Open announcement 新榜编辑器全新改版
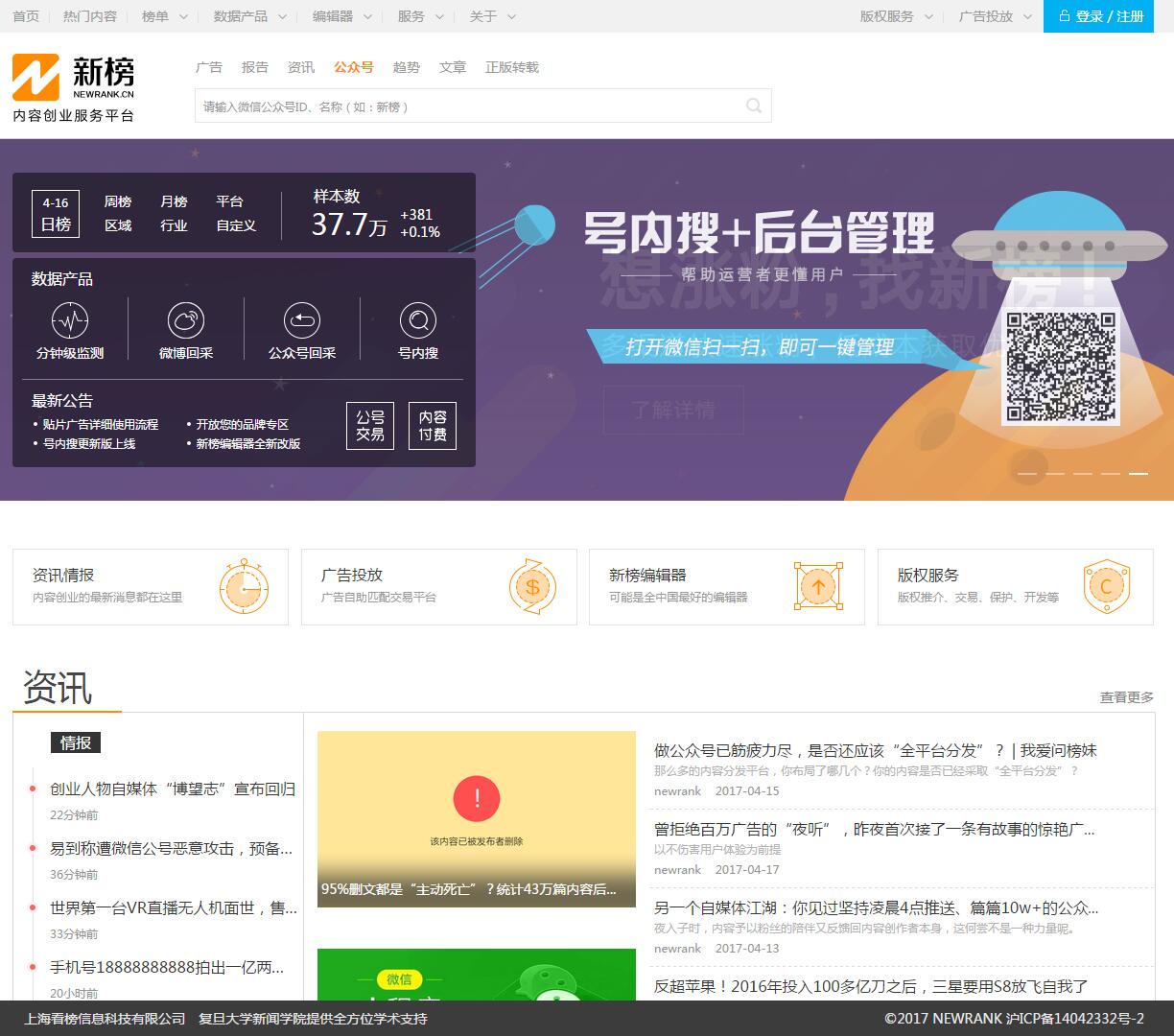The image size is (1174, 1036). pos(248,443)
